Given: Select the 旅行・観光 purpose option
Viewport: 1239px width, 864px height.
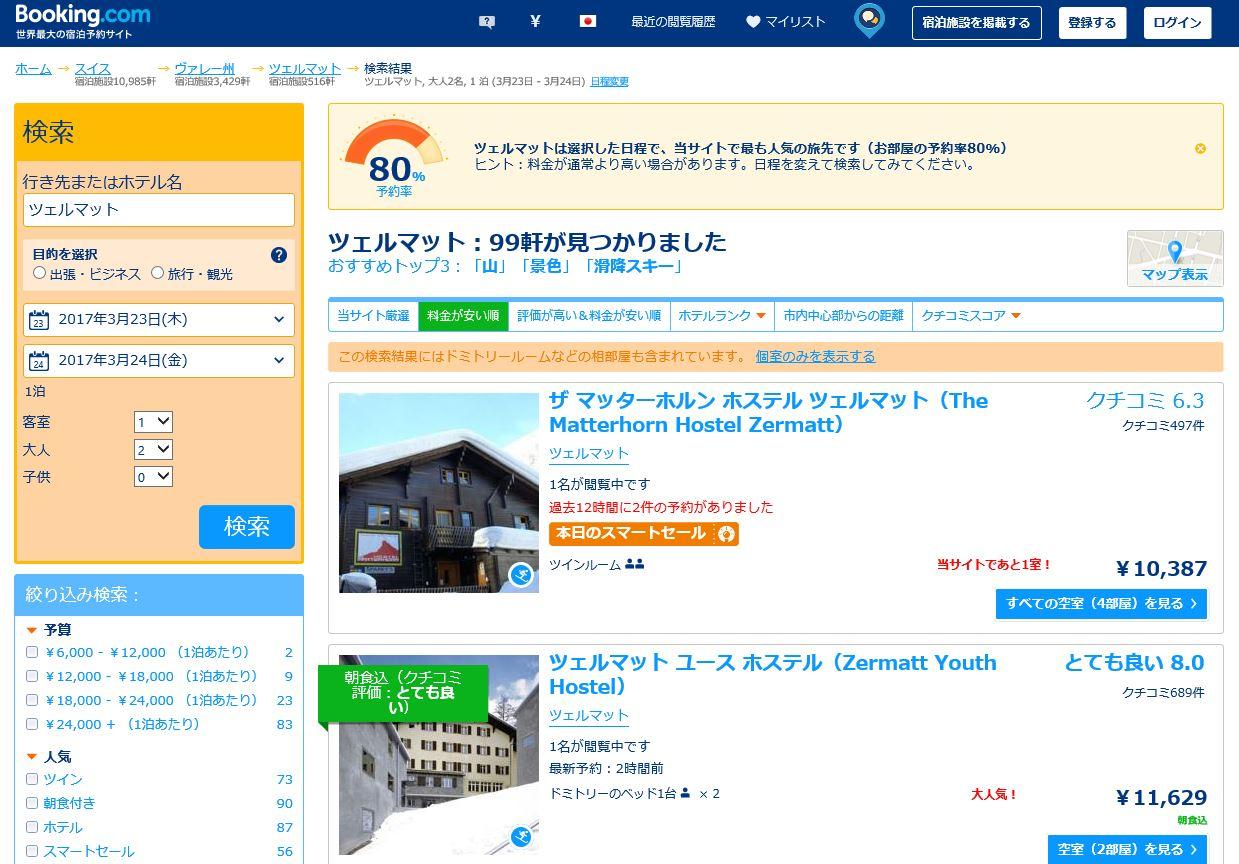Looking at the screenshot, I should [157, 272].
